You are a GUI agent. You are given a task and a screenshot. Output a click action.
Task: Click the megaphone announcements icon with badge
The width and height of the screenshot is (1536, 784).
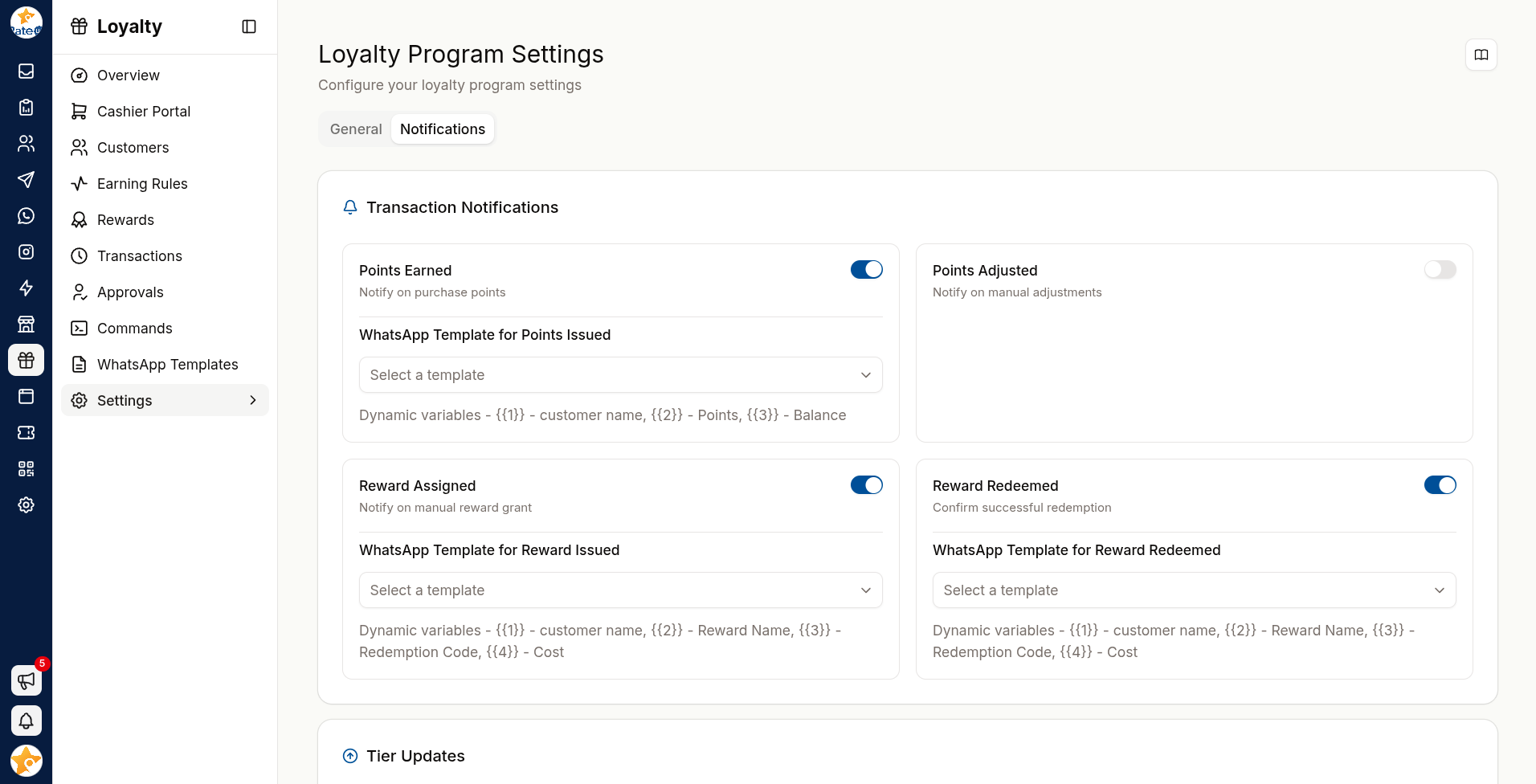pos(27,680)
